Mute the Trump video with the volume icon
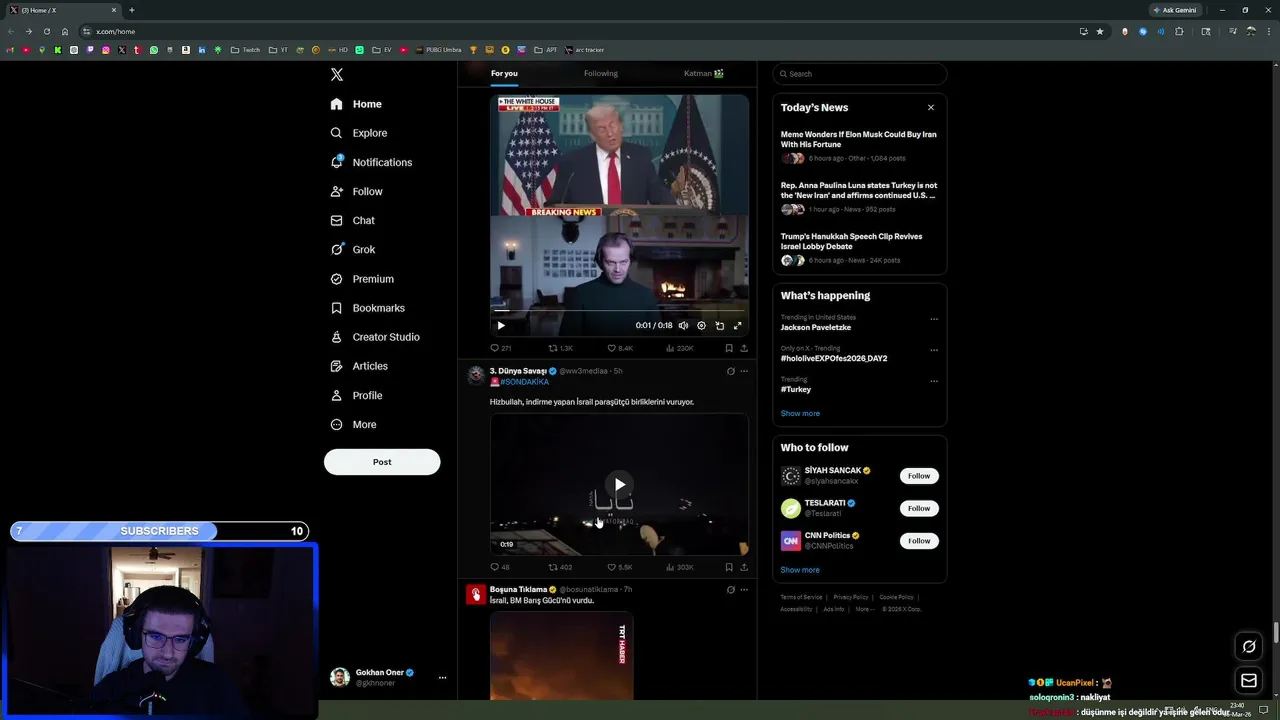This screenshot has height=720, width=1280. click(684, 325)
